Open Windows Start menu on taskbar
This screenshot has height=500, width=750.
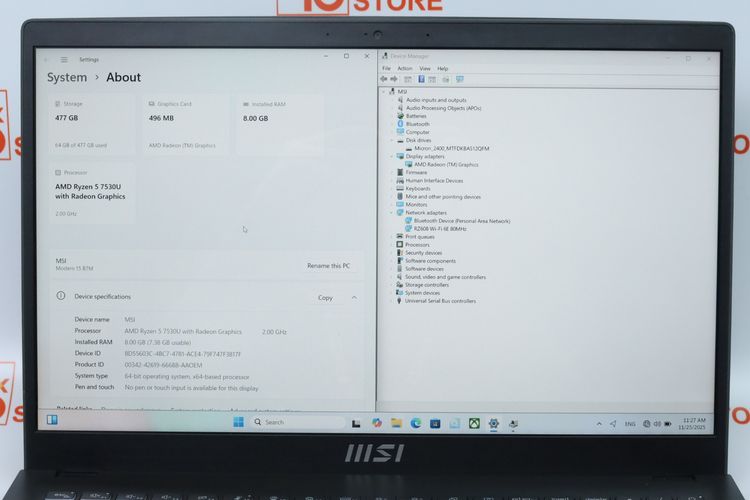tap(238, 422)
